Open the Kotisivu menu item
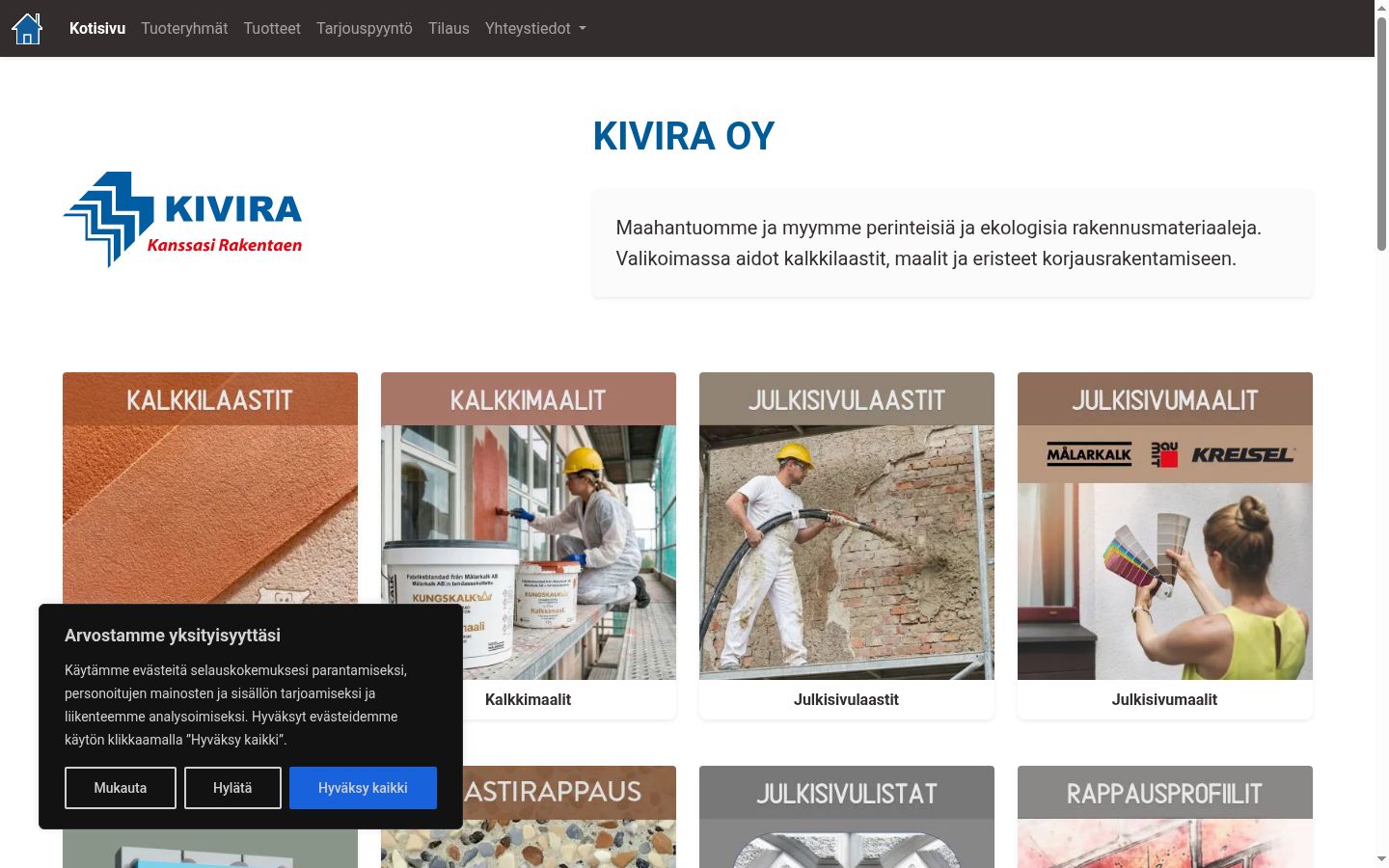Image resolution: width=1389 pixels, height=868 pixels. pos(97,29)
